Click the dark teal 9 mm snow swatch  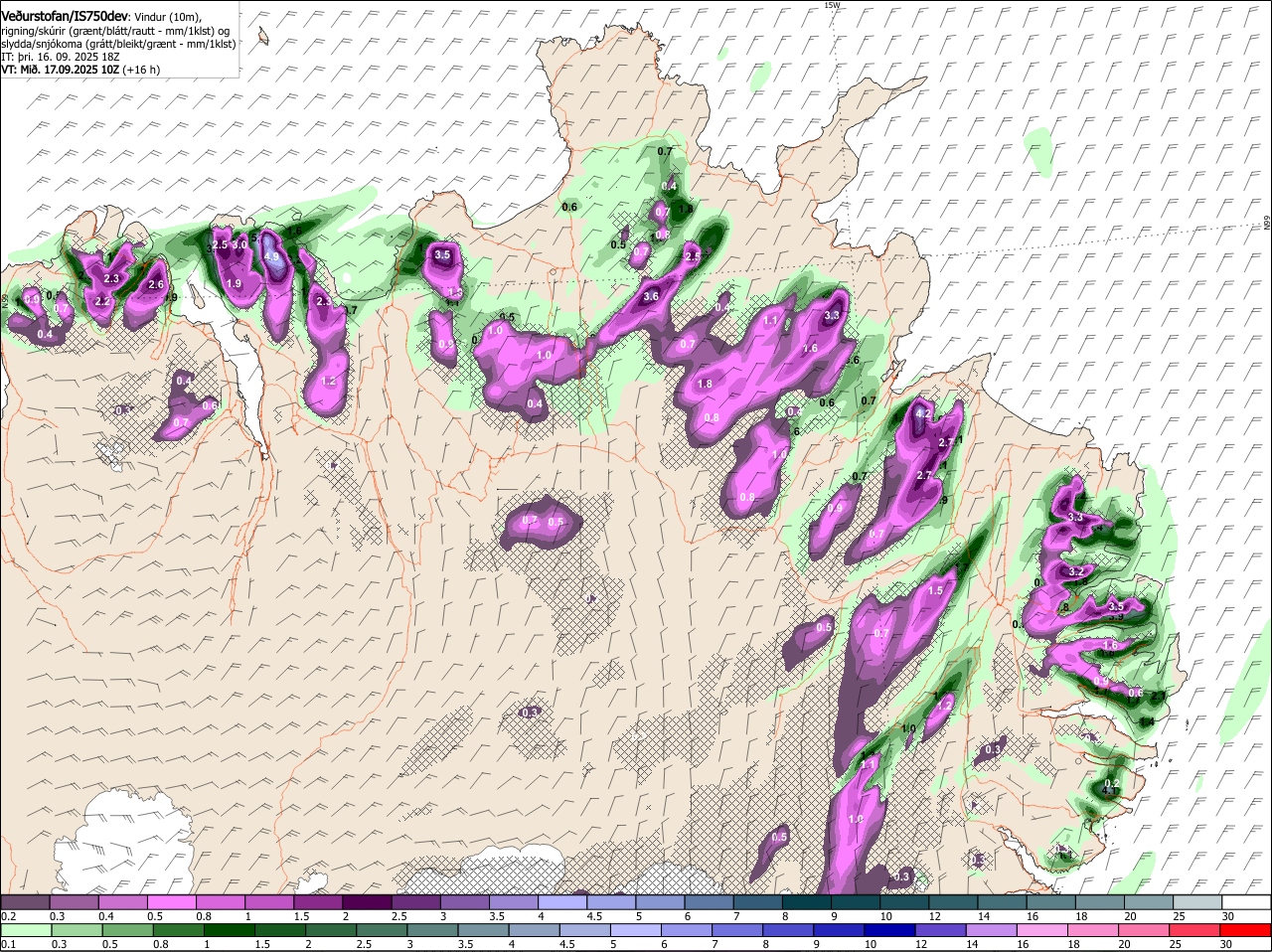(x=855, y=901)
